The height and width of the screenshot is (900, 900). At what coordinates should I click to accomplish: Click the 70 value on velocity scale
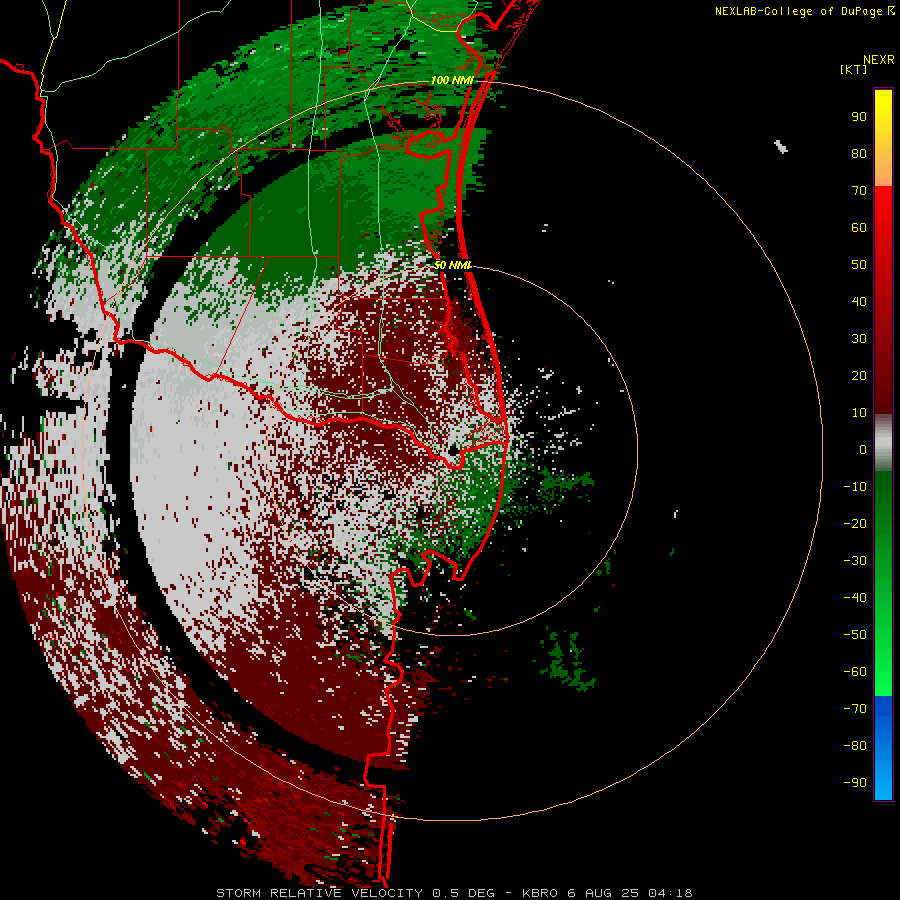coord(859,191)
